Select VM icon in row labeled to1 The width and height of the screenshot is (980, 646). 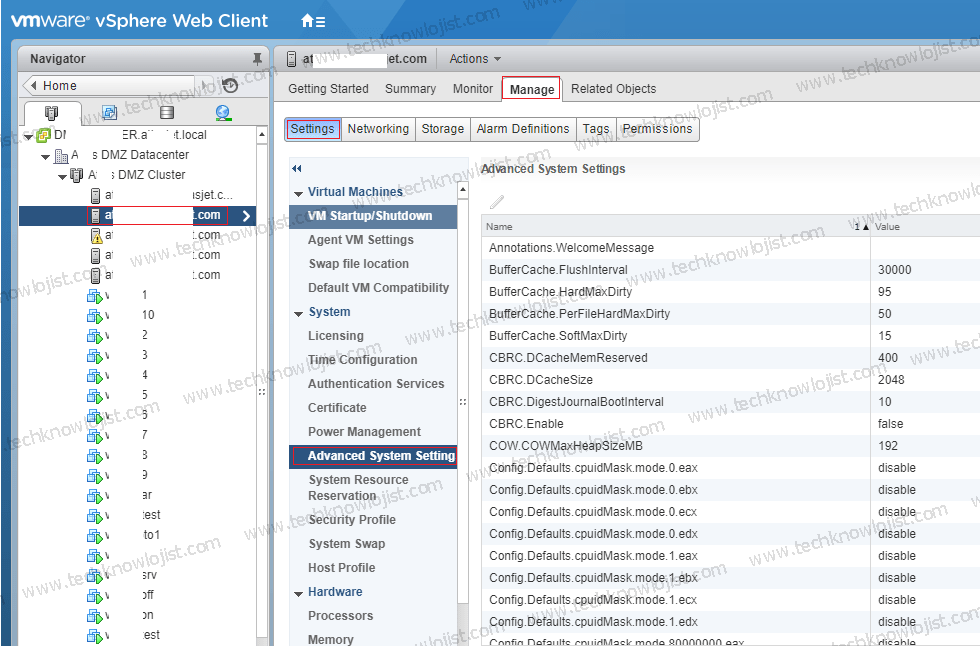(94, 536)
